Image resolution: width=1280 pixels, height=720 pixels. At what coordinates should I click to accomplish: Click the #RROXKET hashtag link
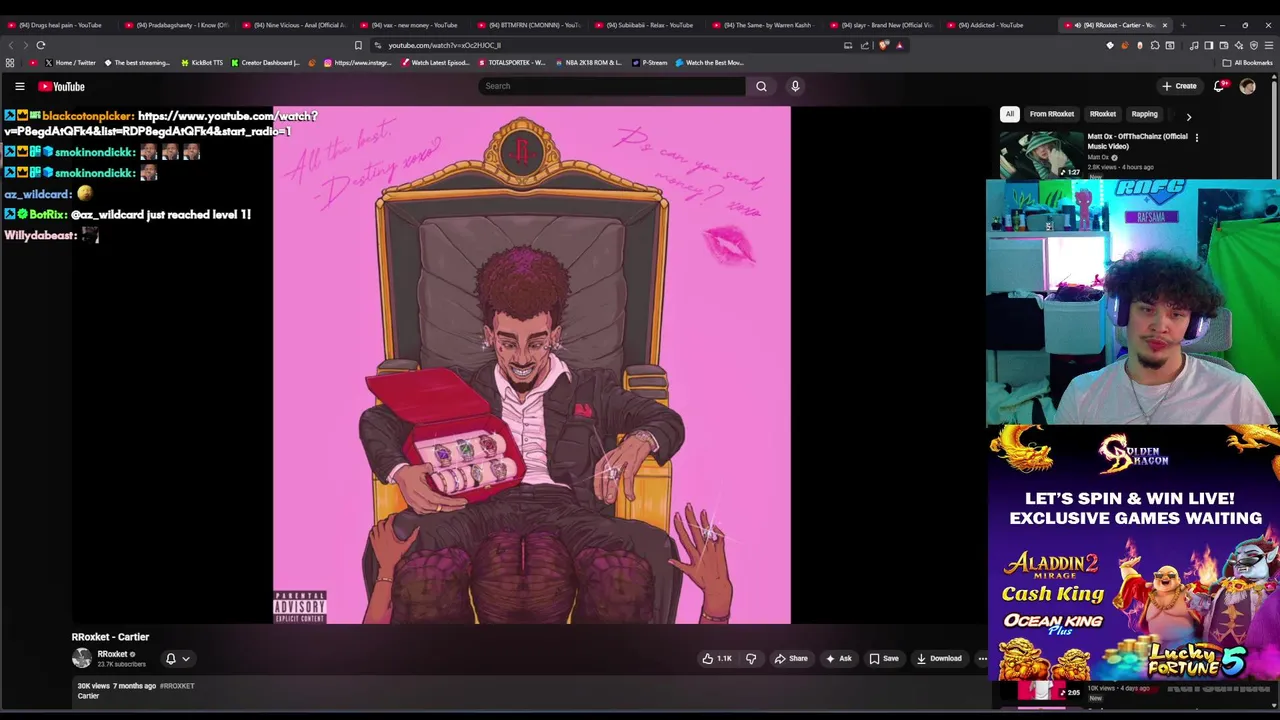tap(177, 686)
